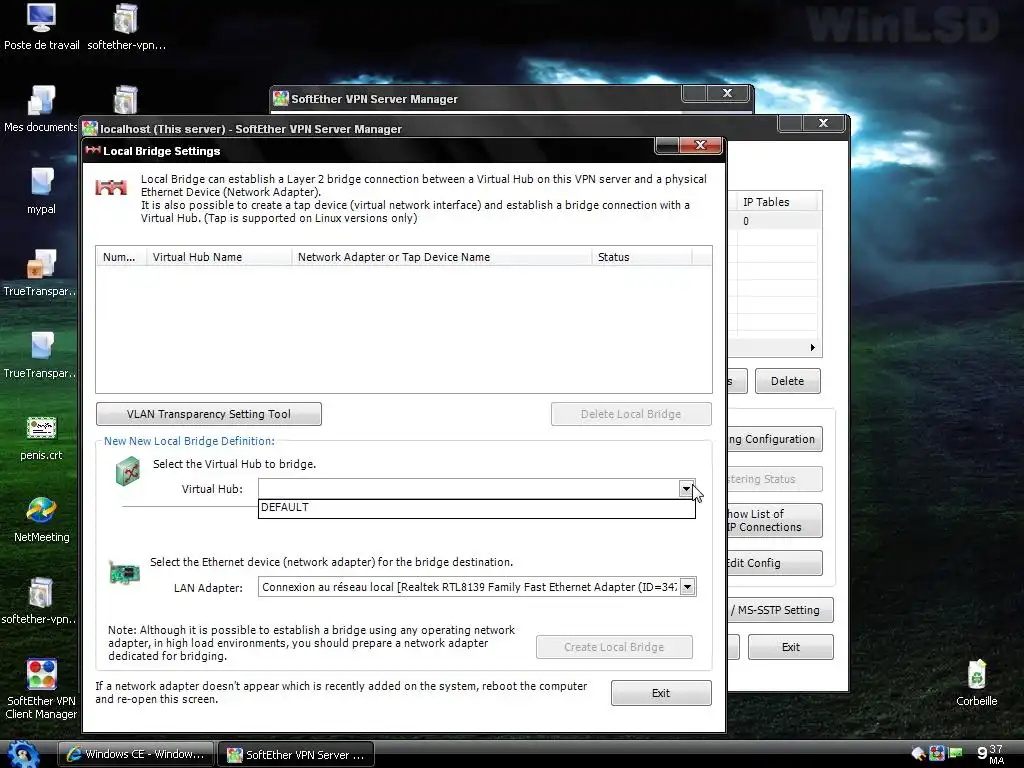The height and width of the screenshot is (768, 1024).
Task: Exit the Local Bridge Settings dialog
Action: coord(661,693)
